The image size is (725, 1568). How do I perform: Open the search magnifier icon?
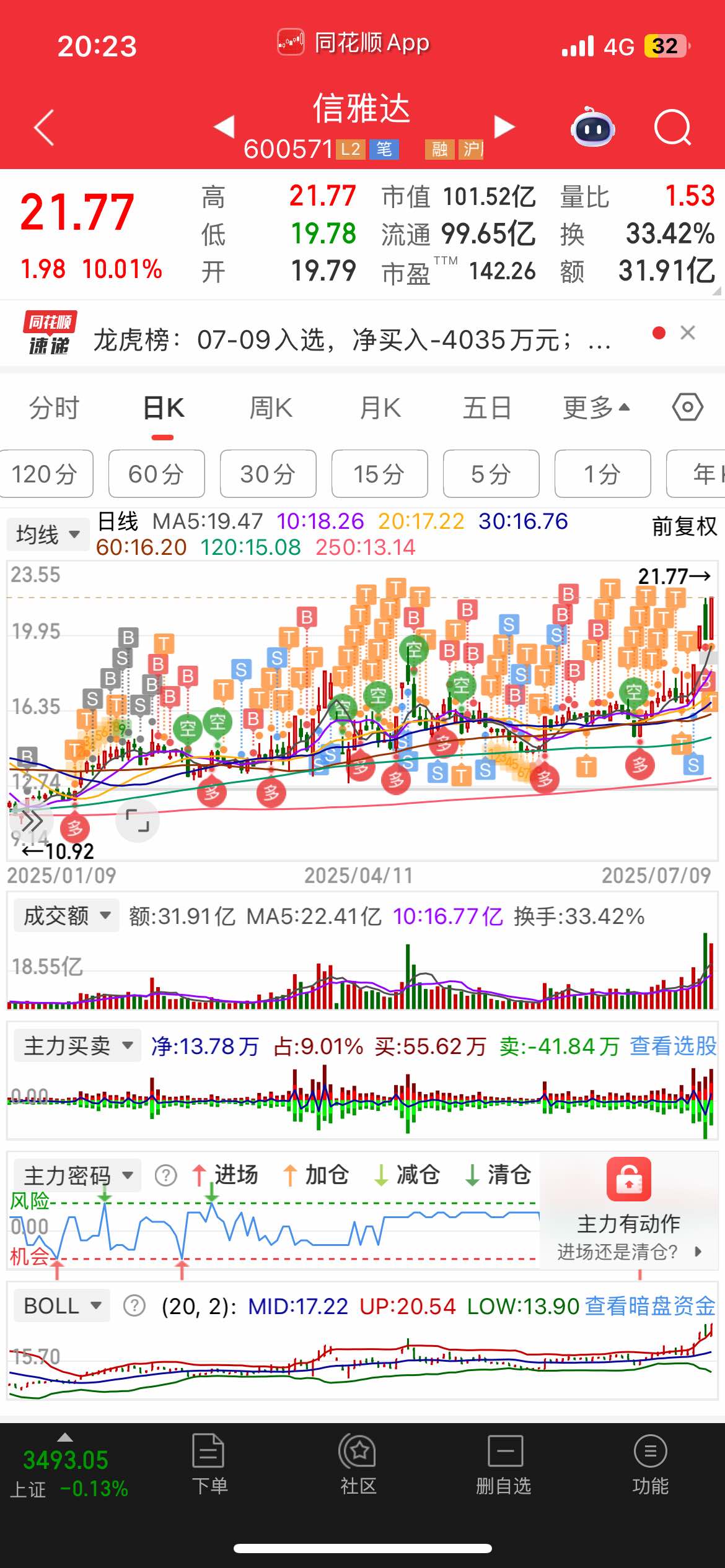673,128
